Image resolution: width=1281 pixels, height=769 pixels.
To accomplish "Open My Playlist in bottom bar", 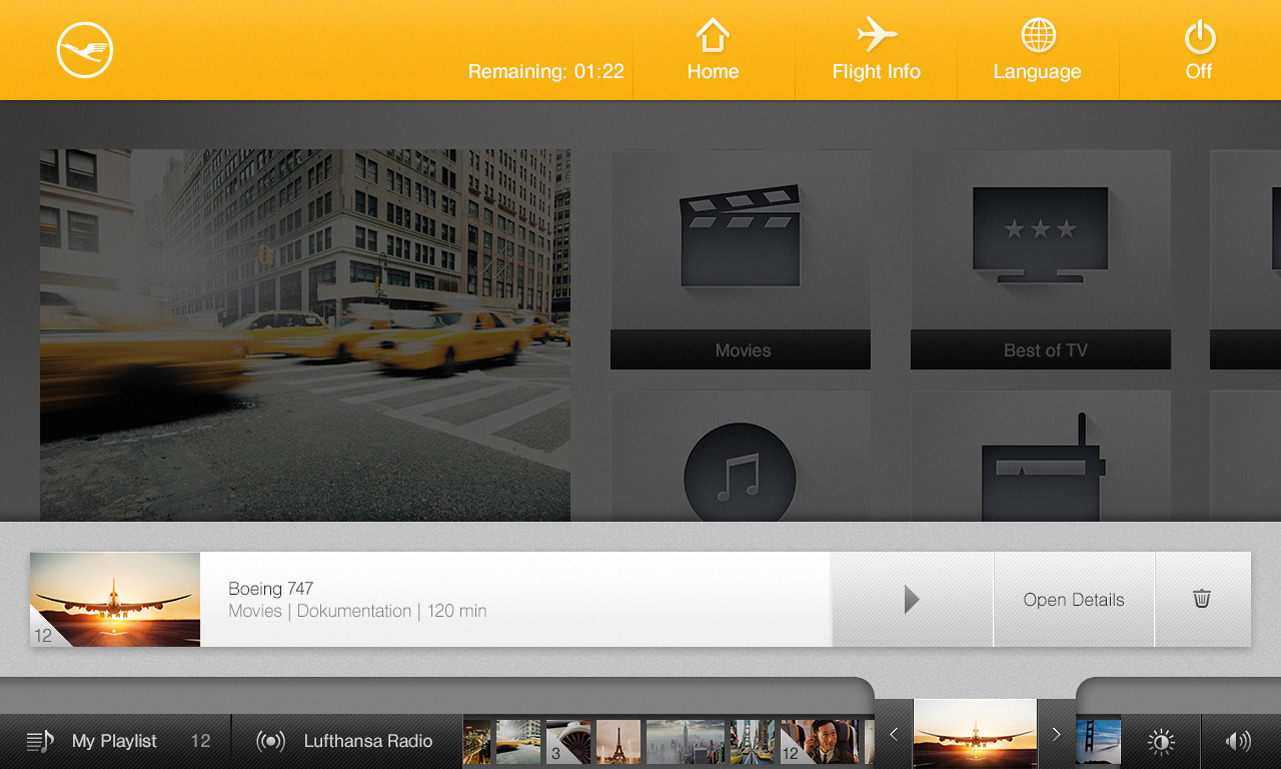I will tap(115, 741).
